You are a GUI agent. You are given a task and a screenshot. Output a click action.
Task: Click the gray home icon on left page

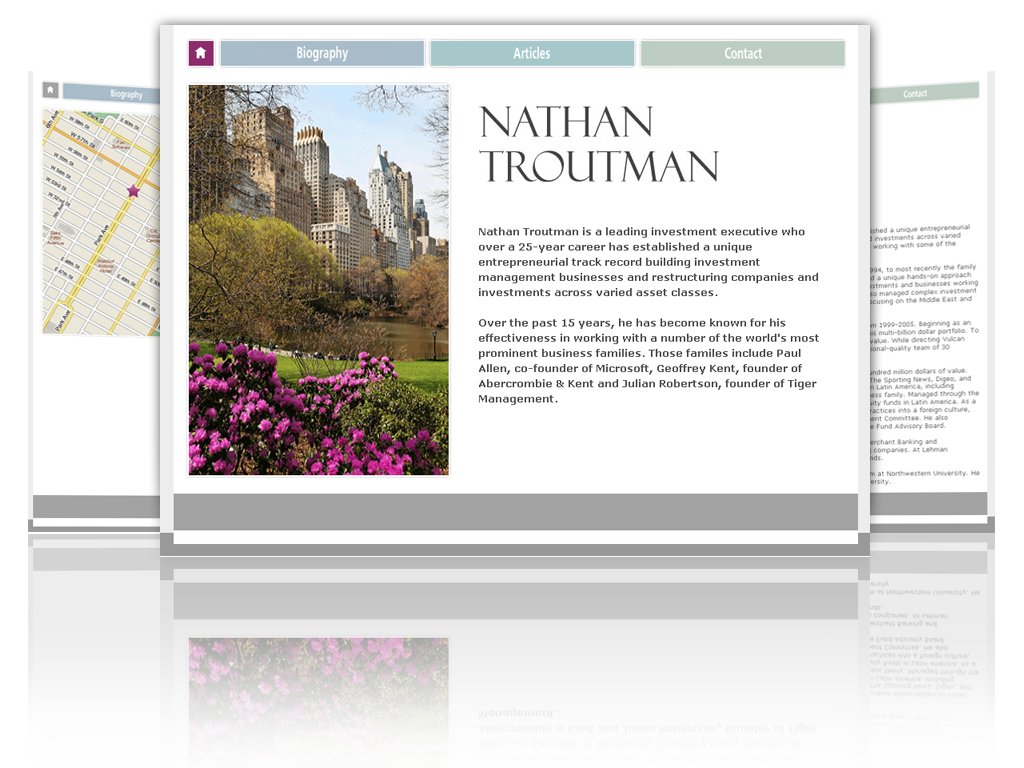click(50, 90)
